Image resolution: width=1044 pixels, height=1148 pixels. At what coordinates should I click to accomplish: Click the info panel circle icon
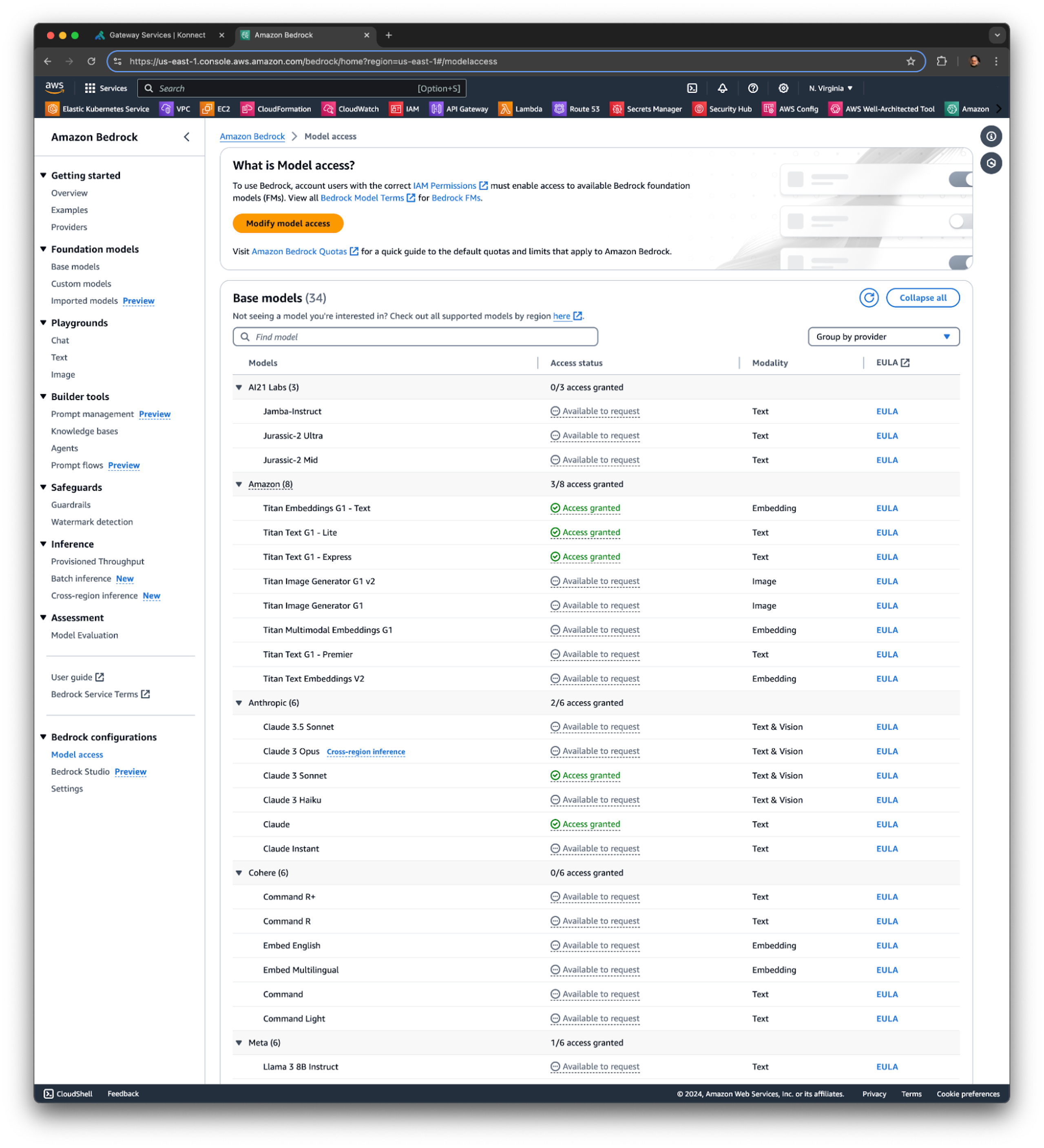click(x=991, y=137)
